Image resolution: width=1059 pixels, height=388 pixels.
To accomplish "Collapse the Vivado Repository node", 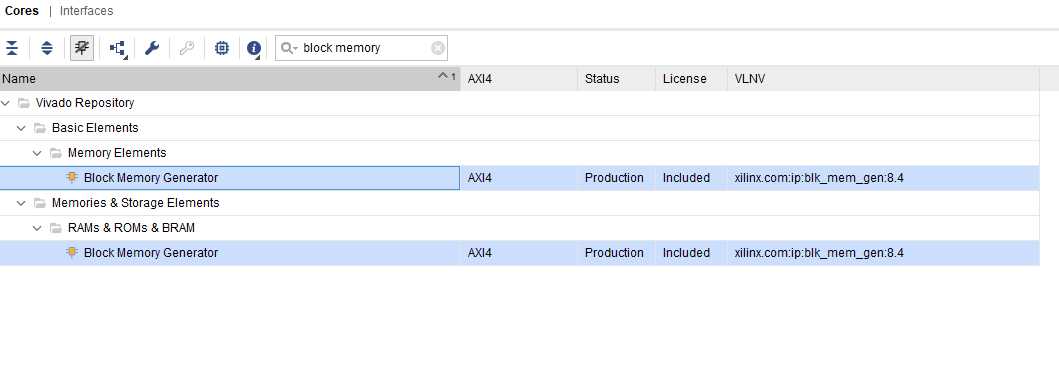I will coord(6,103).
